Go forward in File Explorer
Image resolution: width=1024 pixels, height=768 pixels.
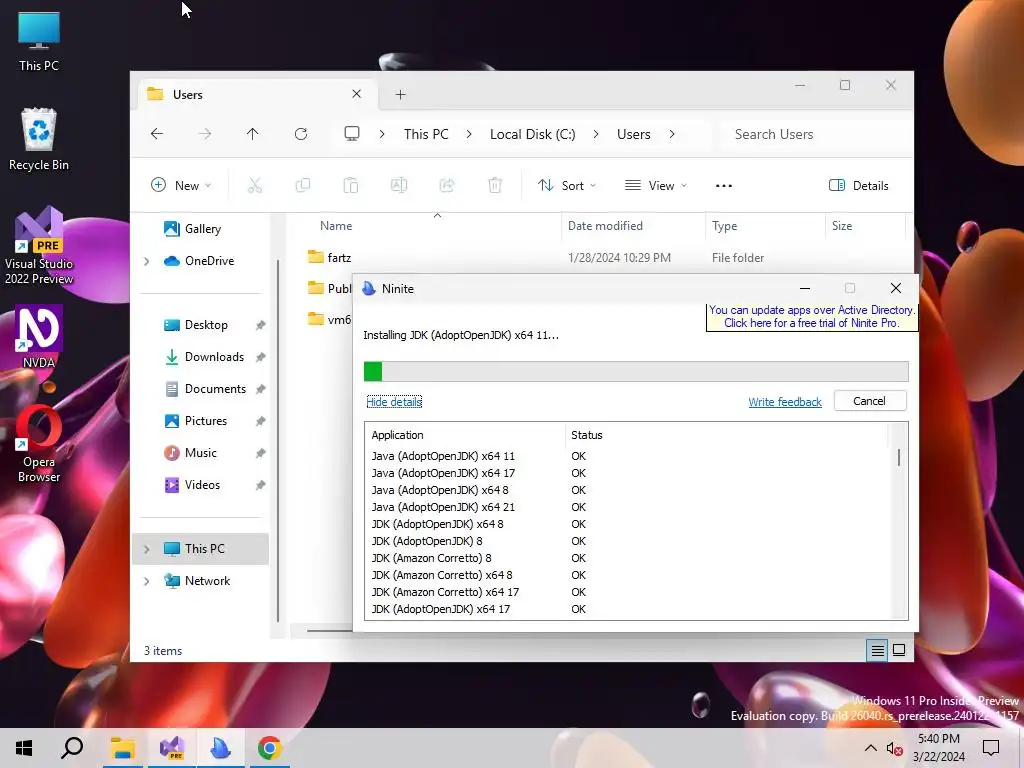pos(204,134)
